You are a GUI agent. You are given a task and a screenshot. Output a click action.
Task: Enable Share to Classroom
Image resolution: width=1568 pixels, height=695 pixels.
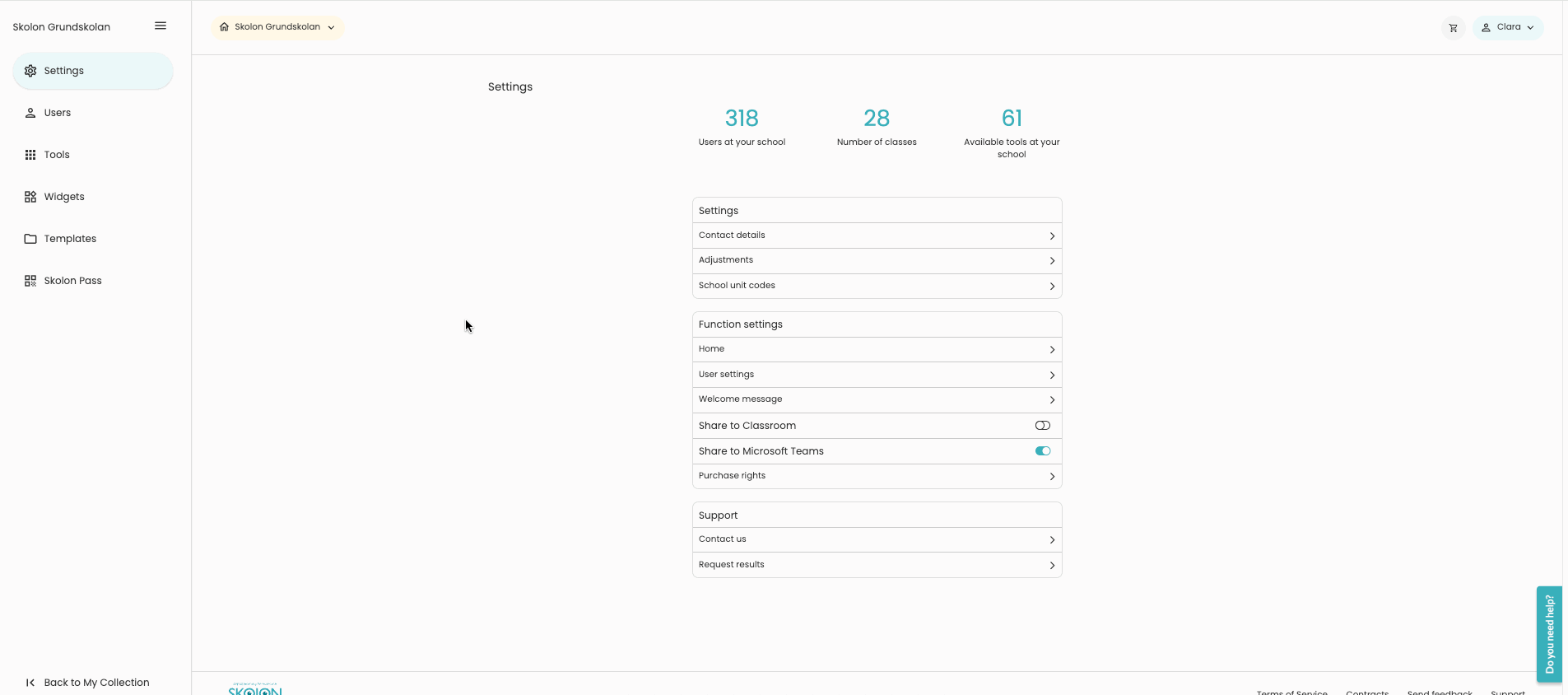click(1042, 425)
